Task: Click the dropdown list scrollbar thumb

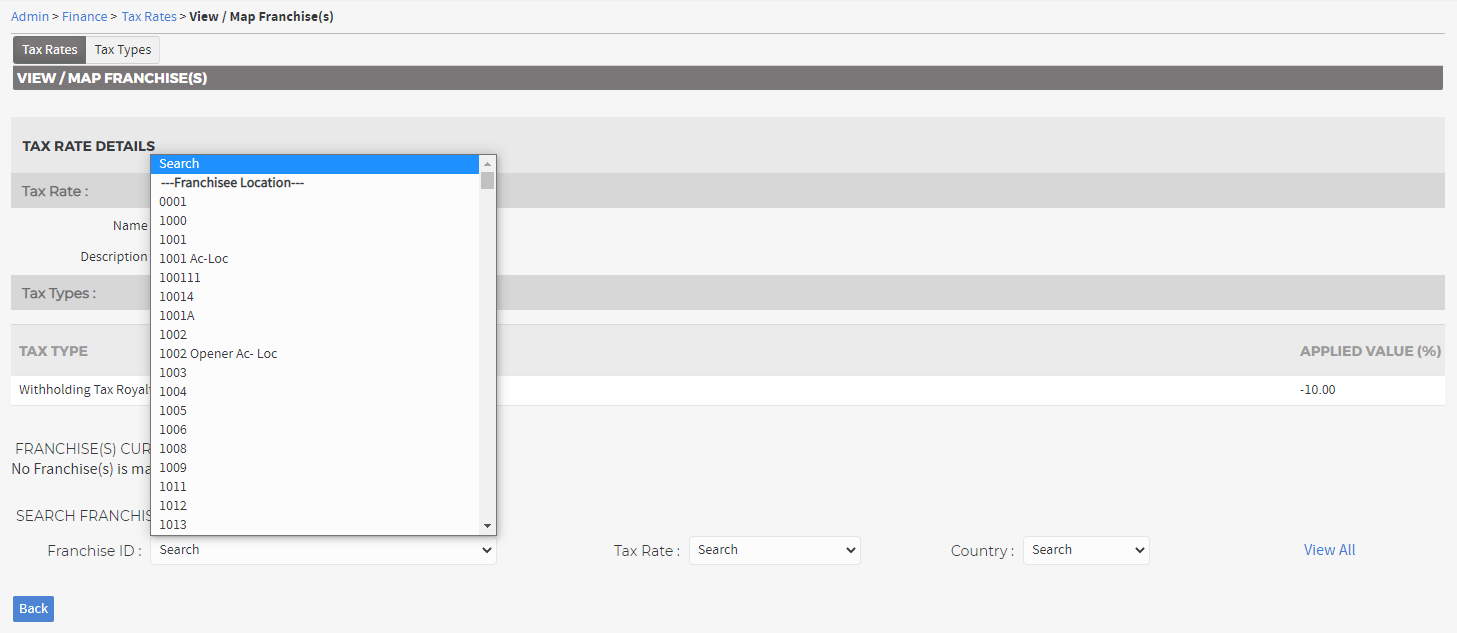Action: (x=487, y=181)
